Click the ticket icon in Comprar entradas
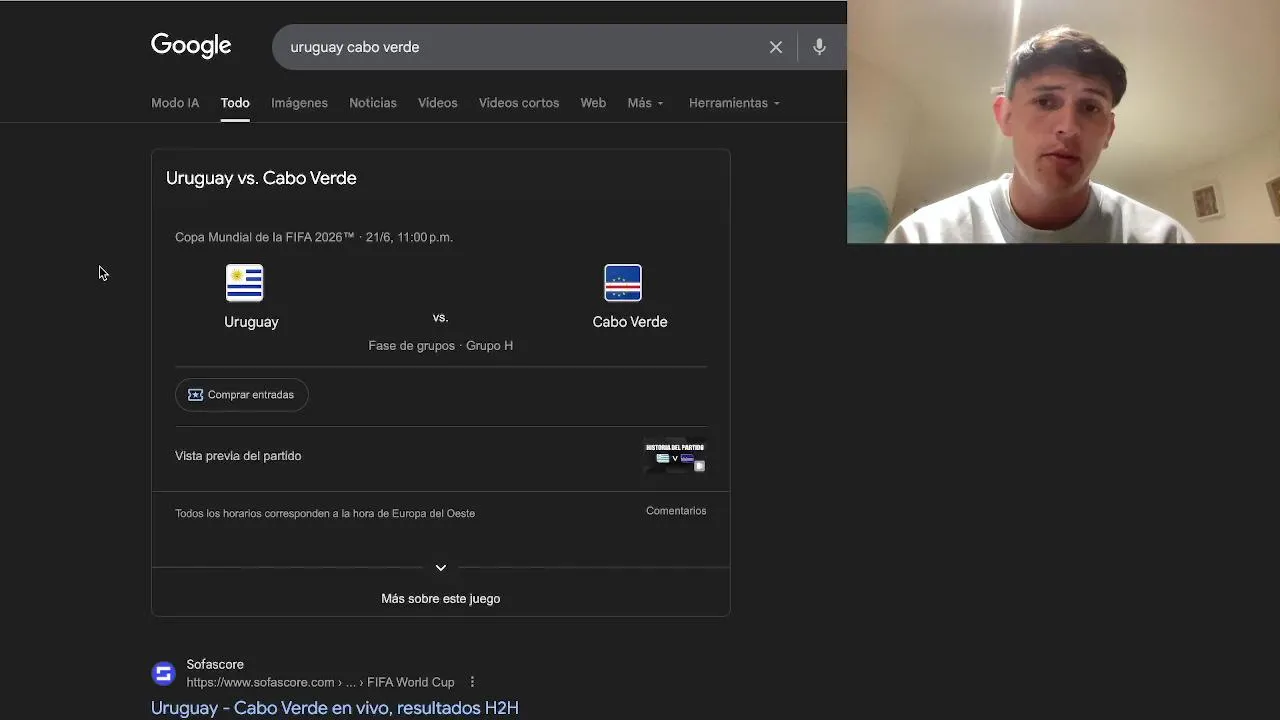1280x720 pixels. pos(195,395)
